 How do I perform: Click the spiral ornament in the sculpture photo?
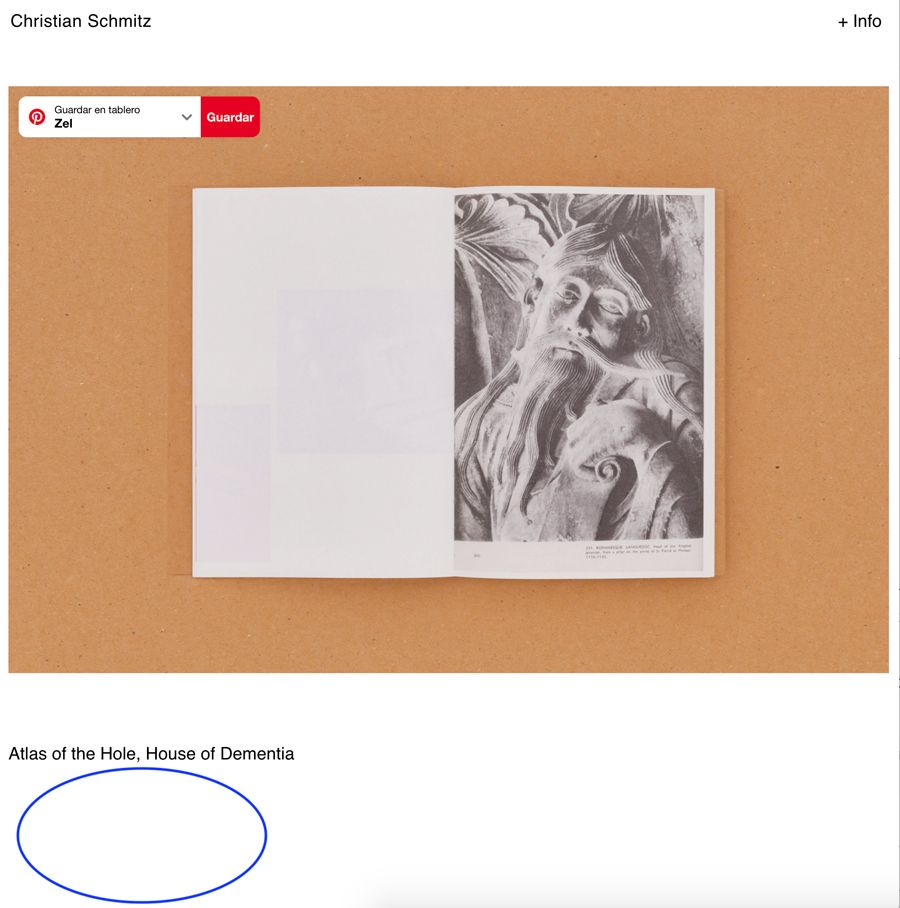coord(607,470)
